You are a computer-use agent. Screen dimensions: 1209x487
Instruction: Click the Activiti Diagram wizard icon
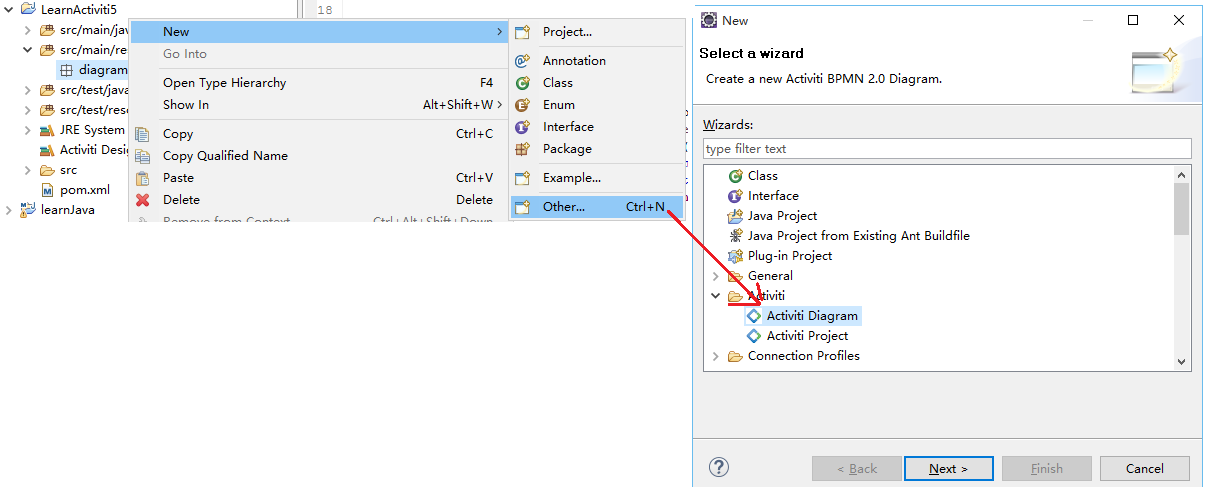[x=754, y=316]
